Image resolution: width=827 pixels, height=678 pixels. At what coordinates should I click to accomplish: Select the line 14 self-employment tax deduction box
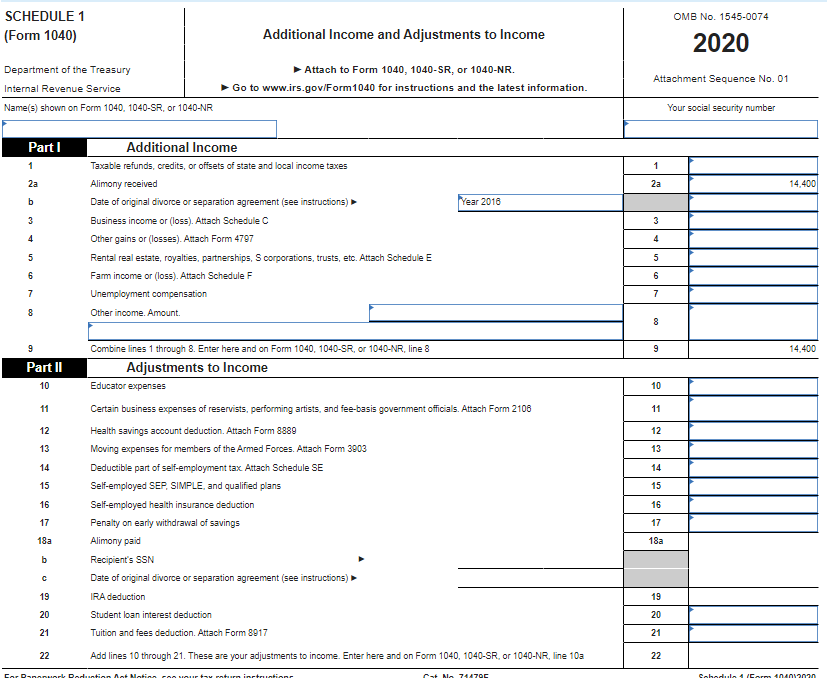click(x=755, y=465)
